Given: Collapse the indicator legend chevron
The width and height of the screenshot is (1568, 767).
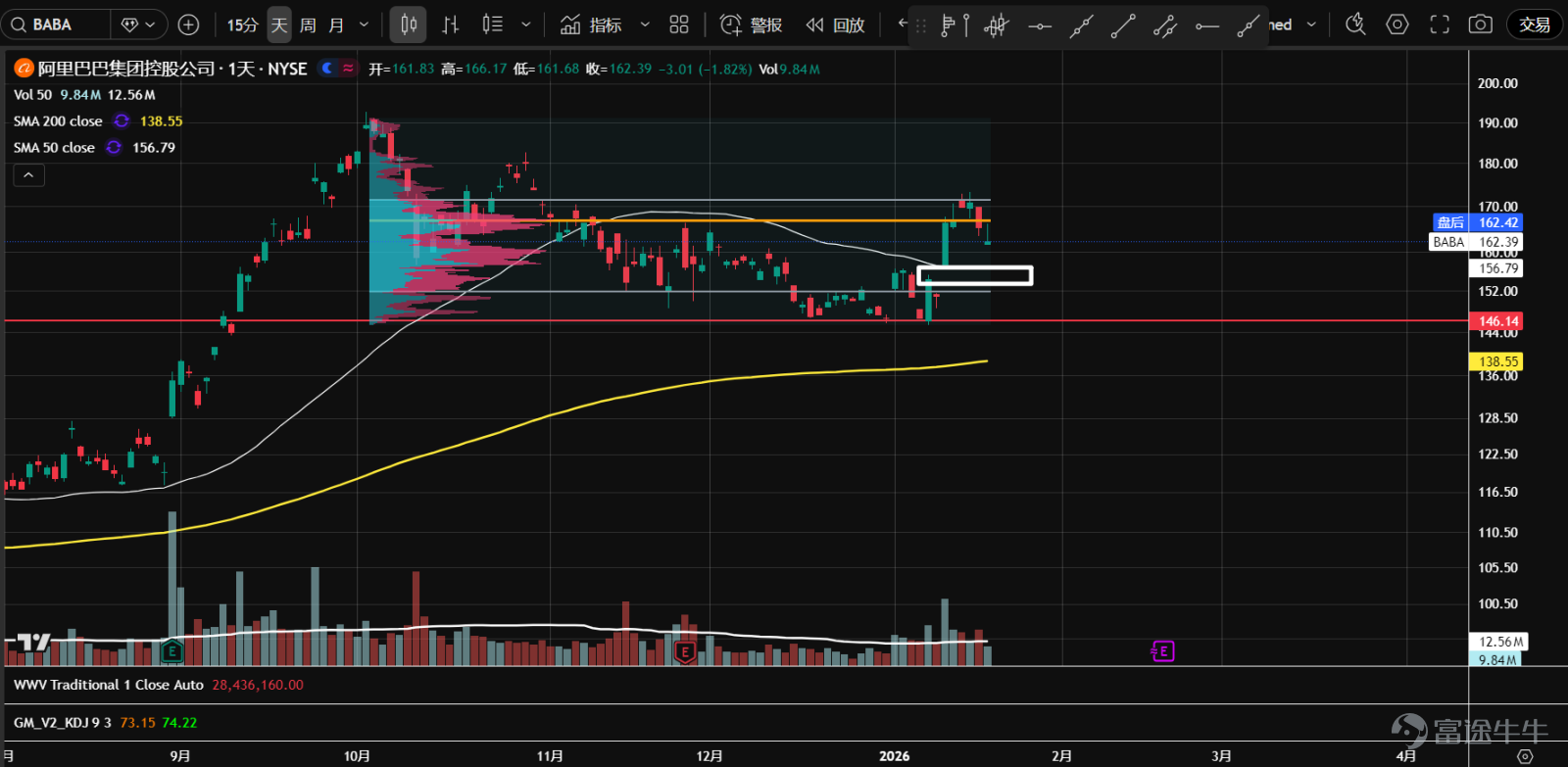Looking at the screenshot, I should click(28, 175).
